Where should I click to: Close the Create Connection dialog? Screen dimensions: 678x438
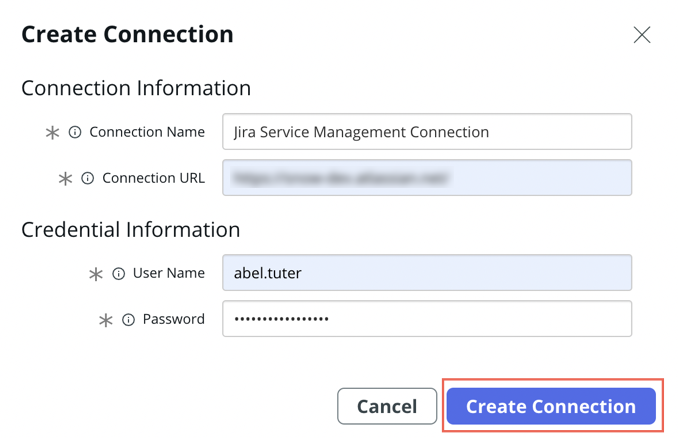coord(642,35)
